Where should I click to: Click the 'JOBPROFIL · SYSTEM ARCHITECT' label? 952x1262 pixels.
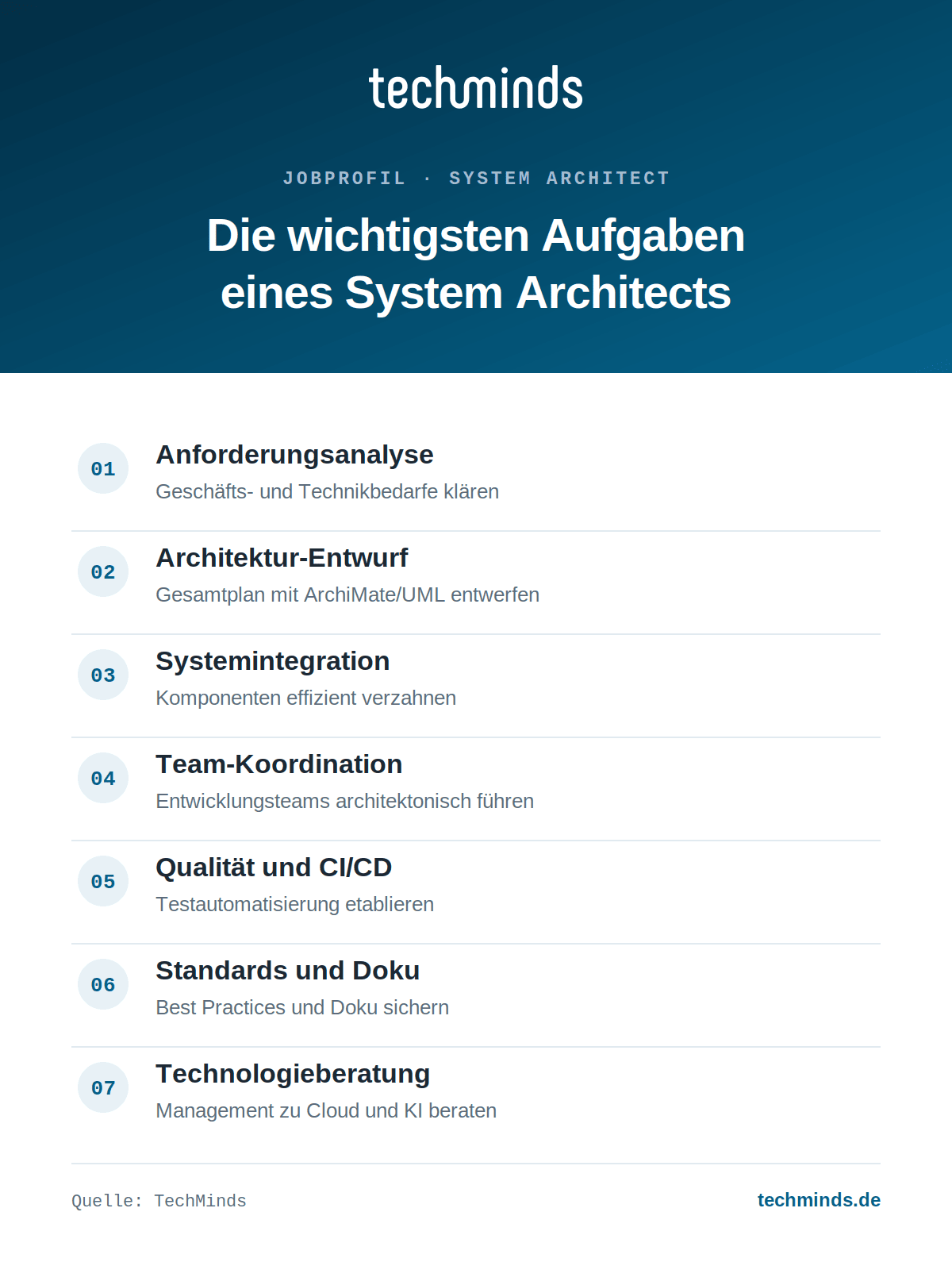pyautogui.click(x=476, y=178)
